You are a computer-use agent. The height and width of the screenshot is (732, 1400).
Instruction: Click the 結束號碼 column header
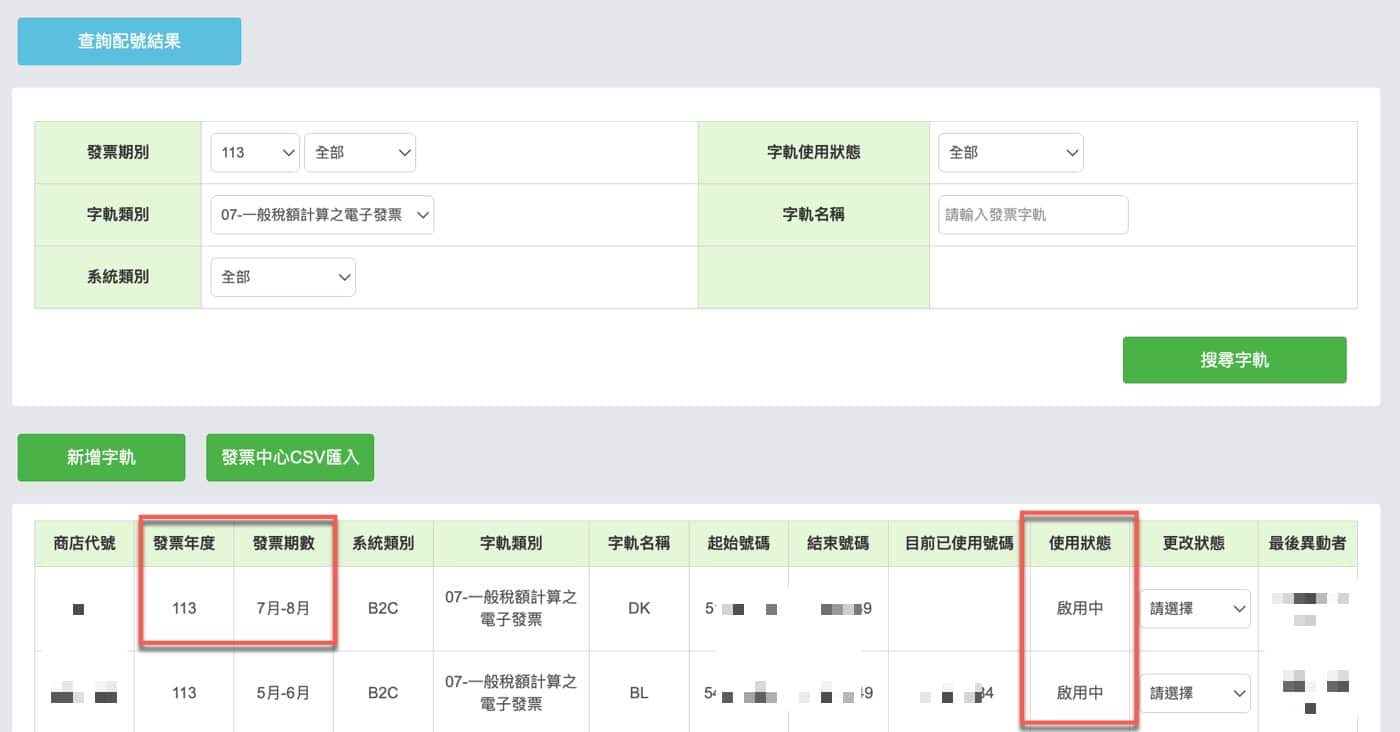[838, 543]
